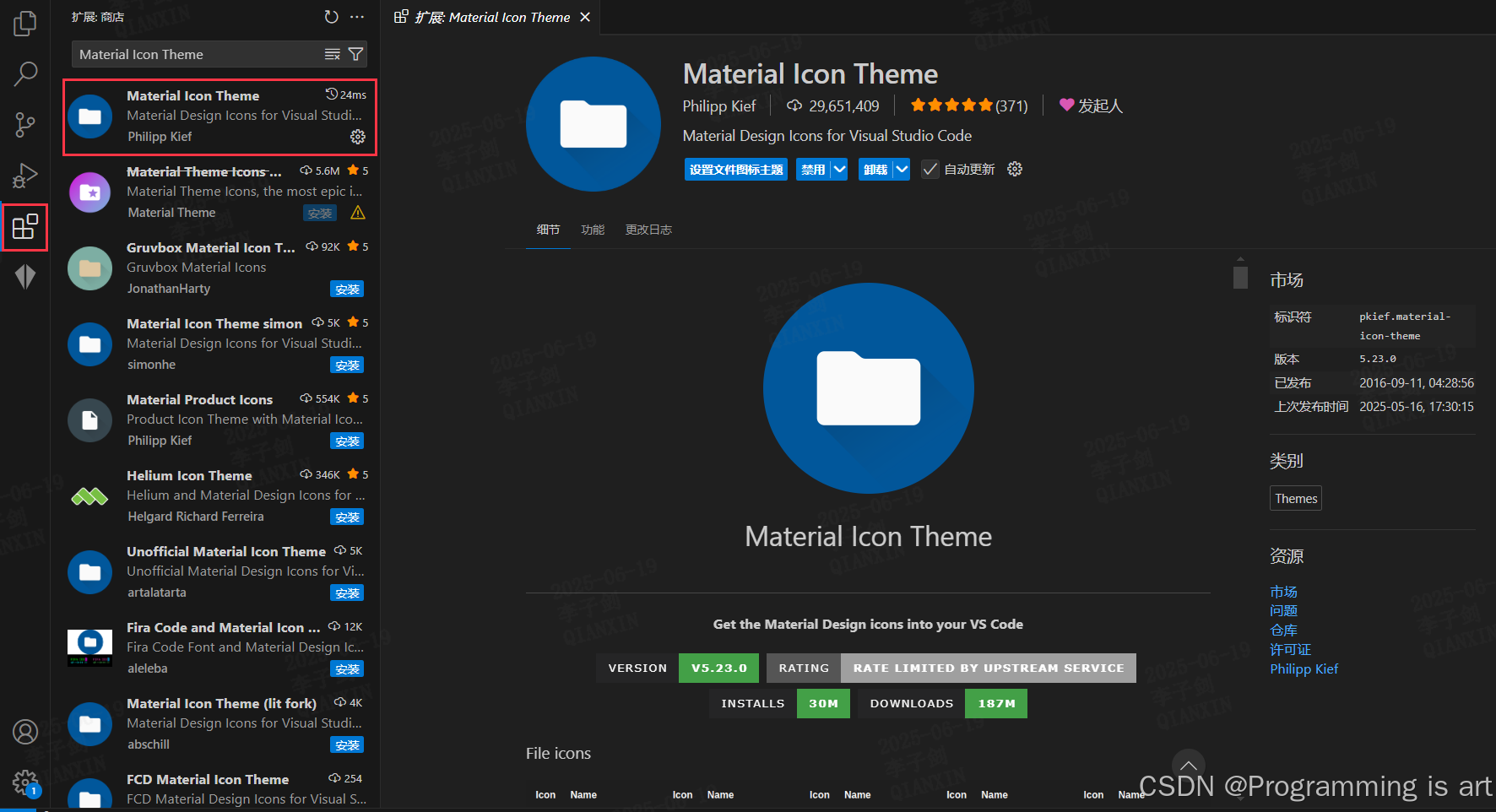Open the Manage gear in activity bar
This screenshot has height=812, width=1496.
25,782
